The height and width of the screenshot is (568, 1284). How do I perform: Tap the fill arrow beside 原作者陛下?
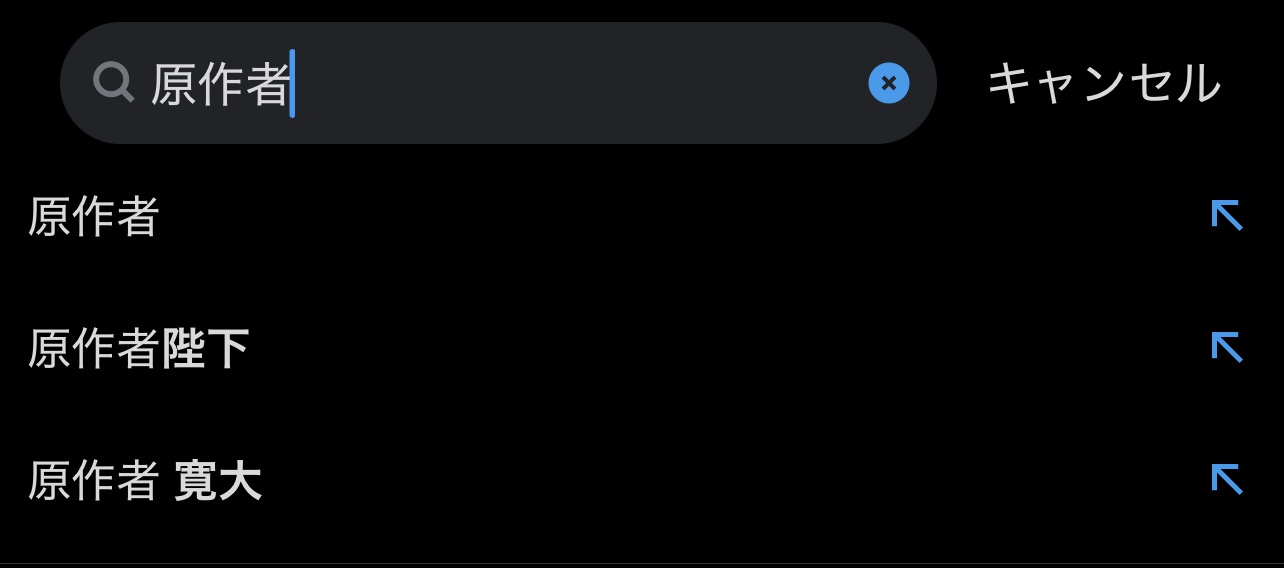[x=1226, y=347]
